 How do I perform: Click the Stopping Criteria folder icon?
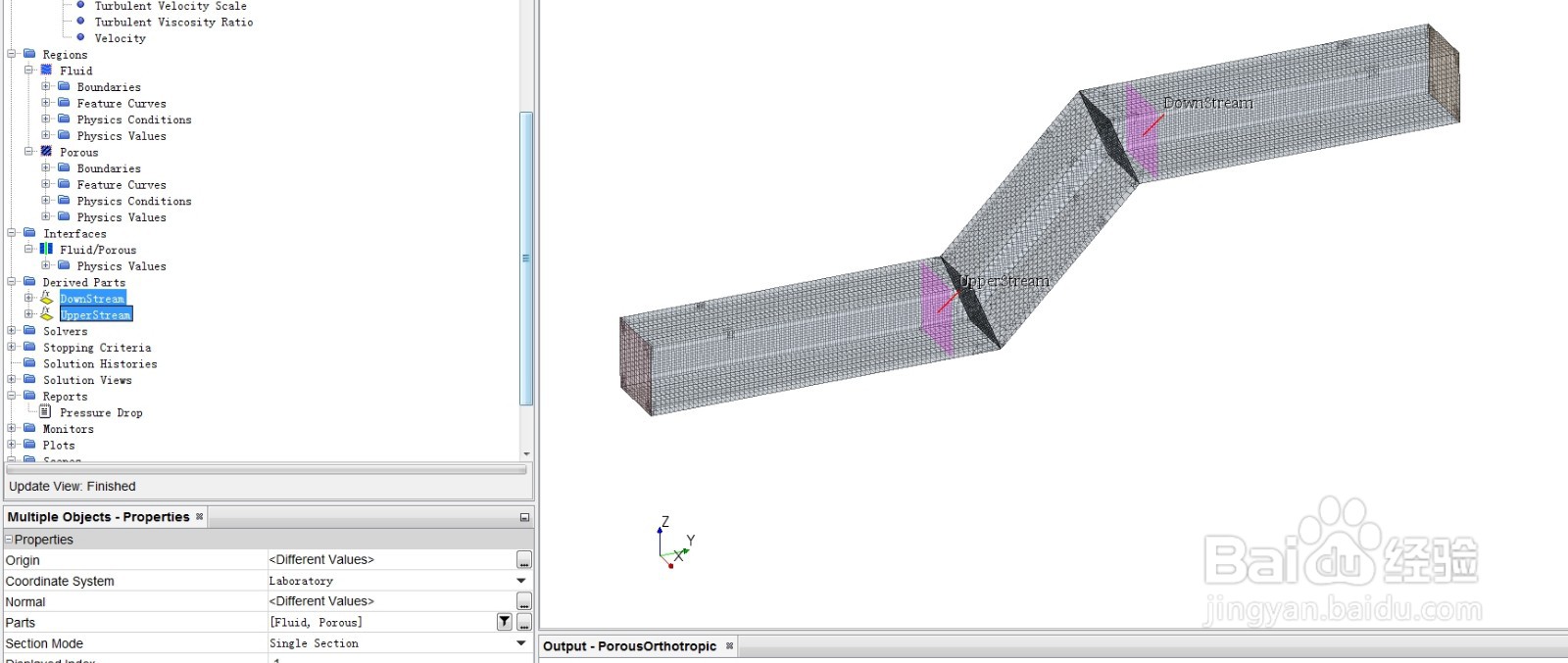pos(29,347)
